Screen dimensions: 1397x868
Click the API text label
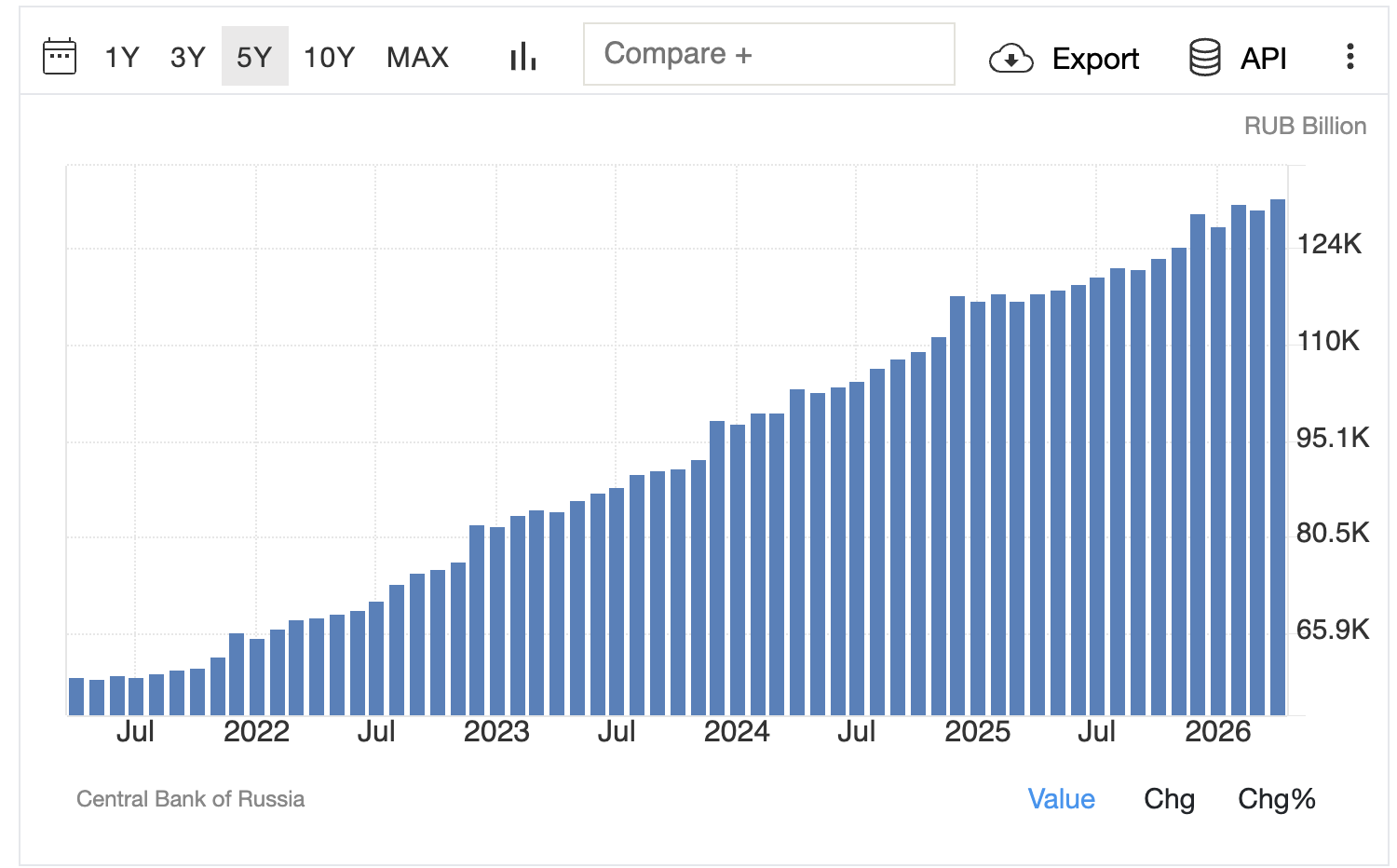pyautogui.click(x=1264, y=59)
